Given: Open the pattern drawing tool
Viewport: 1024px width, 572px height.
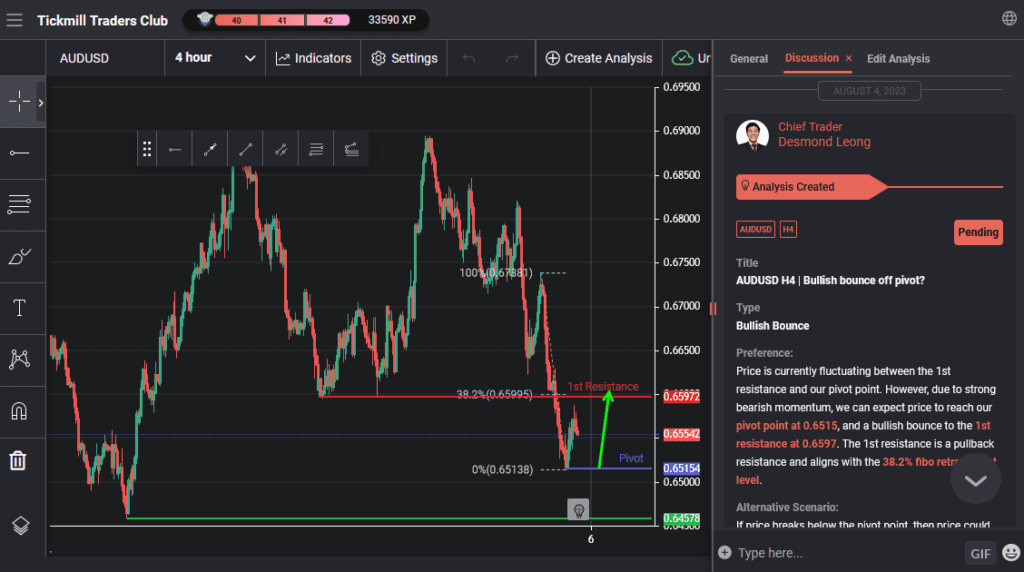Looking at the screenshot, I should pos(19,359).
